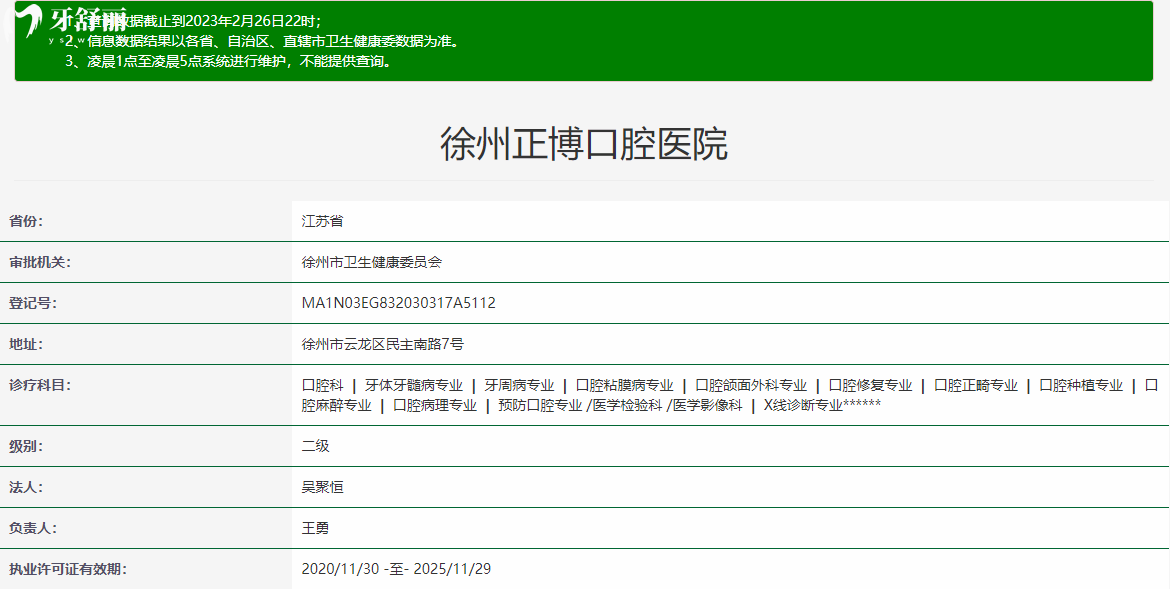
Task: Click the hospital title 徐州正博口腔医院
Action: pos(584,145)
